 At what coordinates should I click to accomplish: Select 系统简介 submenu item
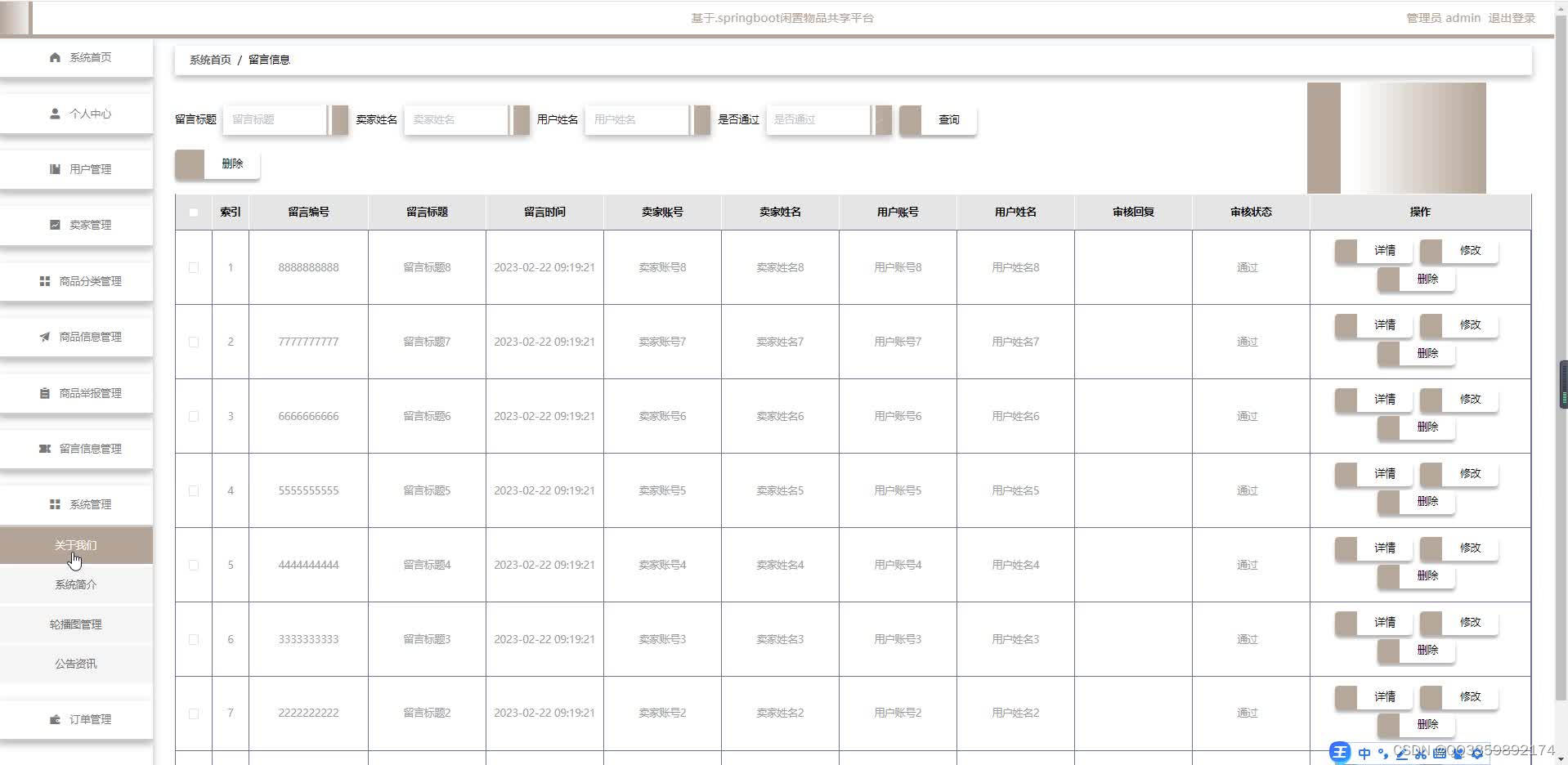point(76,584)
